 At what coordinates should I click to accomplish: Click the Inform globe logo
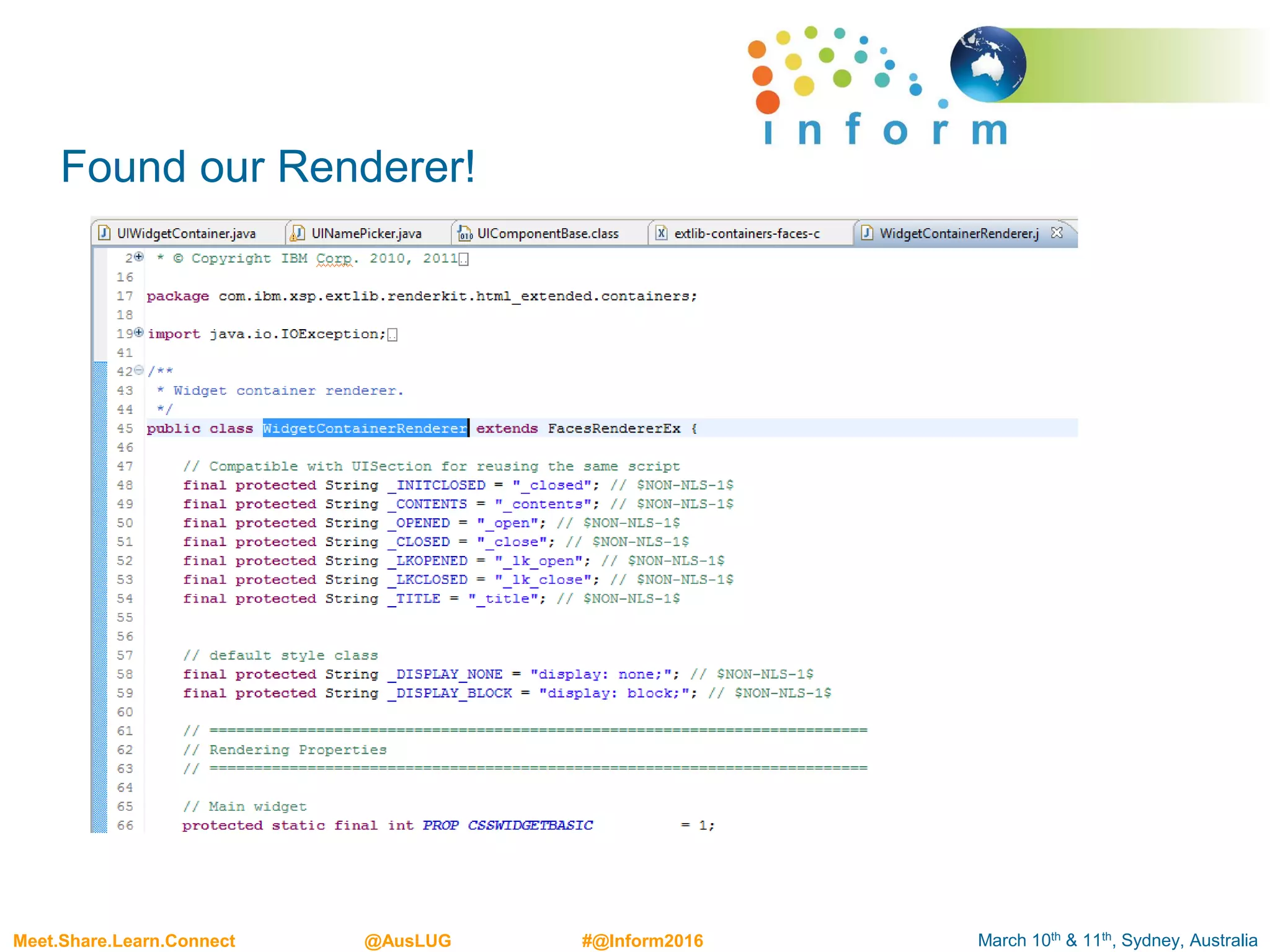click(988, 64)
